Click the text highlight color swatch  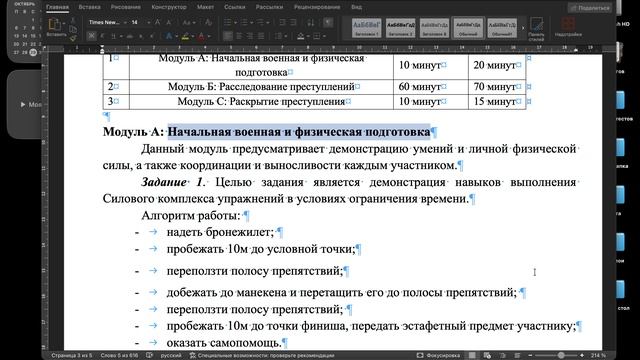[x=185, y=37]
